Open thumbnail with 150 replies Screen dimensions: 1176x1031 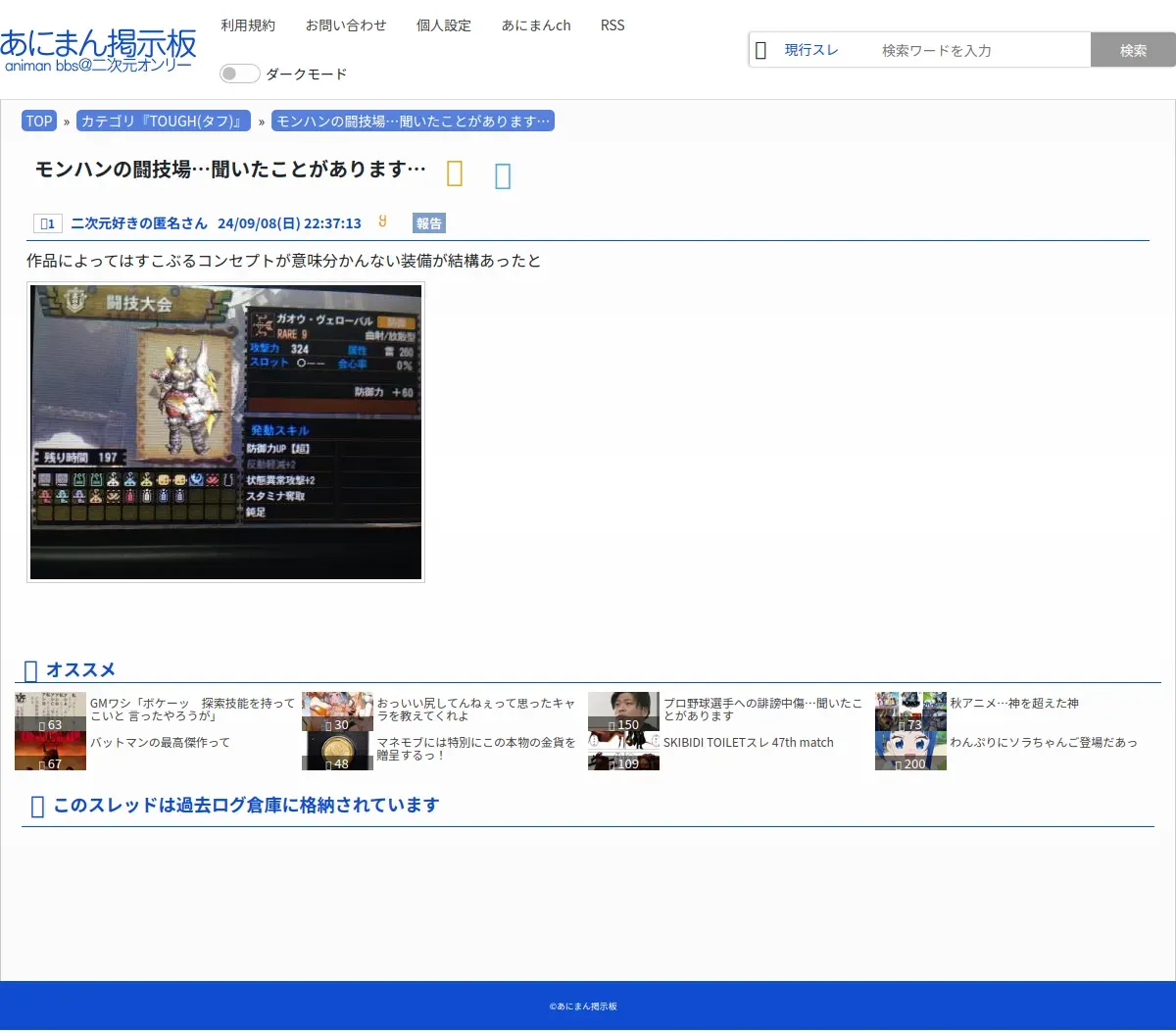(x=623, y=712)
